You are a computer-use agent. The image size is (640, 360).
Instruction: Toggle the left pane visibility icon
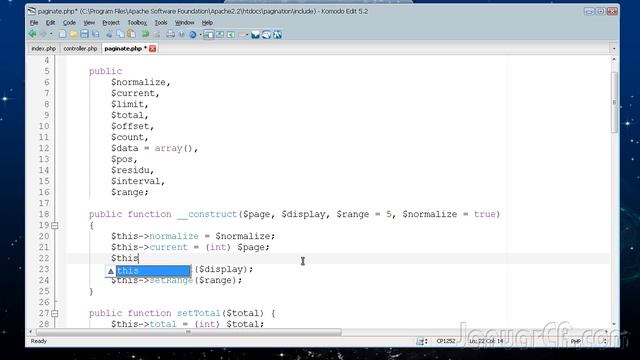pos(209,35)
